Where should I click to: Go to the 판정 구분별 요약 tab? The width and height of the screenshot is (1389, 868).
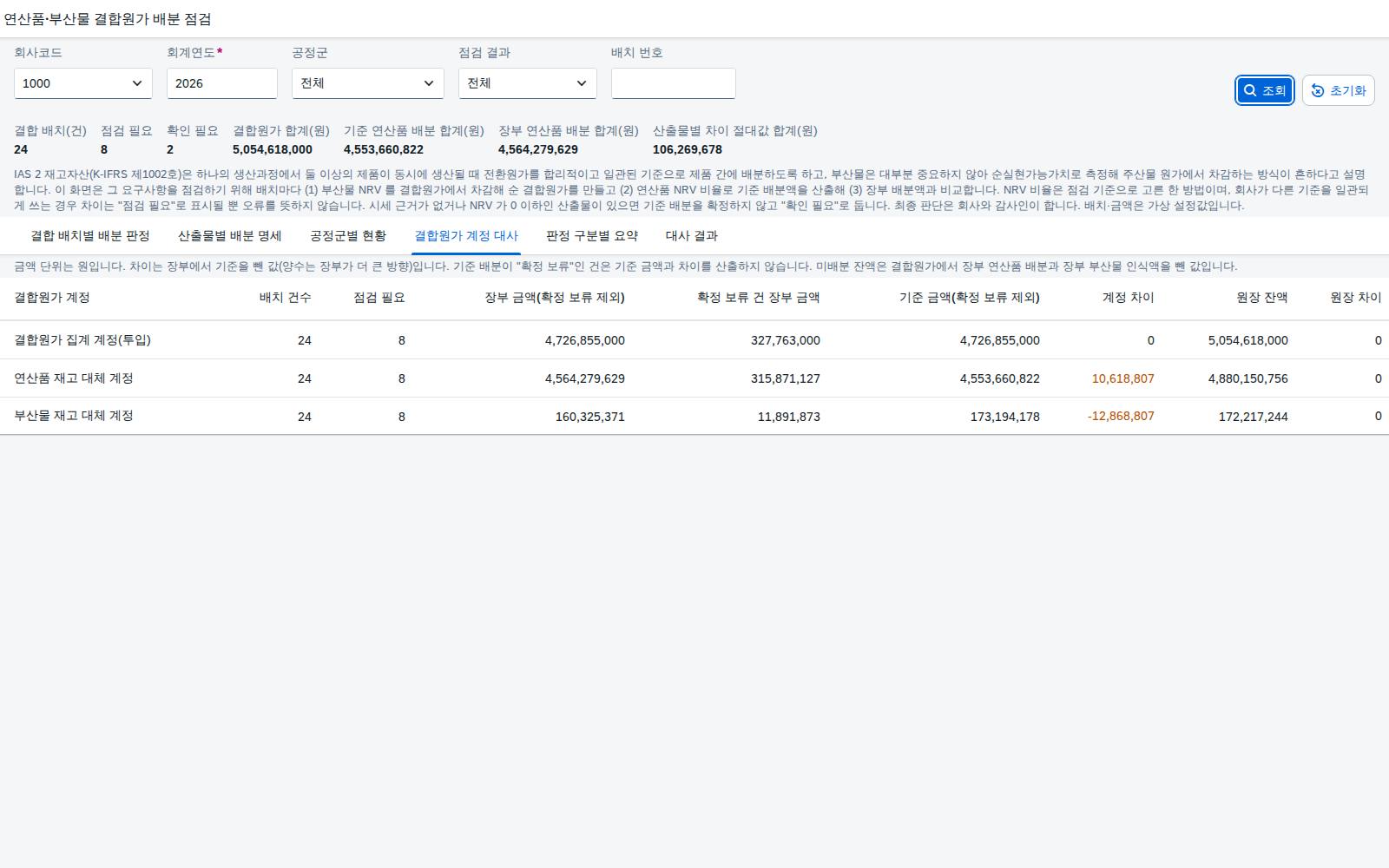click(592, 236)
